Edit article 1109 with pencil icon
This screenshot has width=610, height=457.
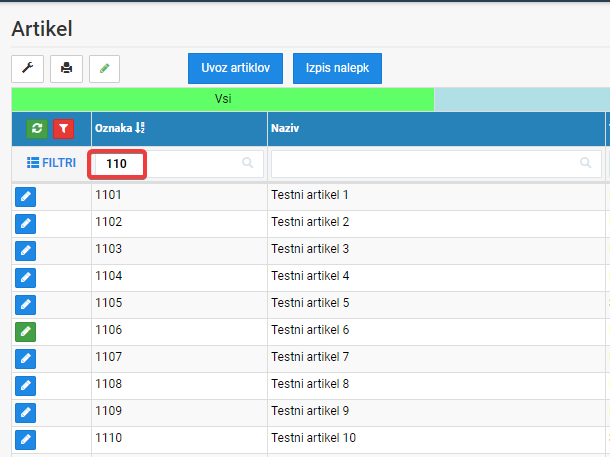pyautogui.click(x=26, y=413)
